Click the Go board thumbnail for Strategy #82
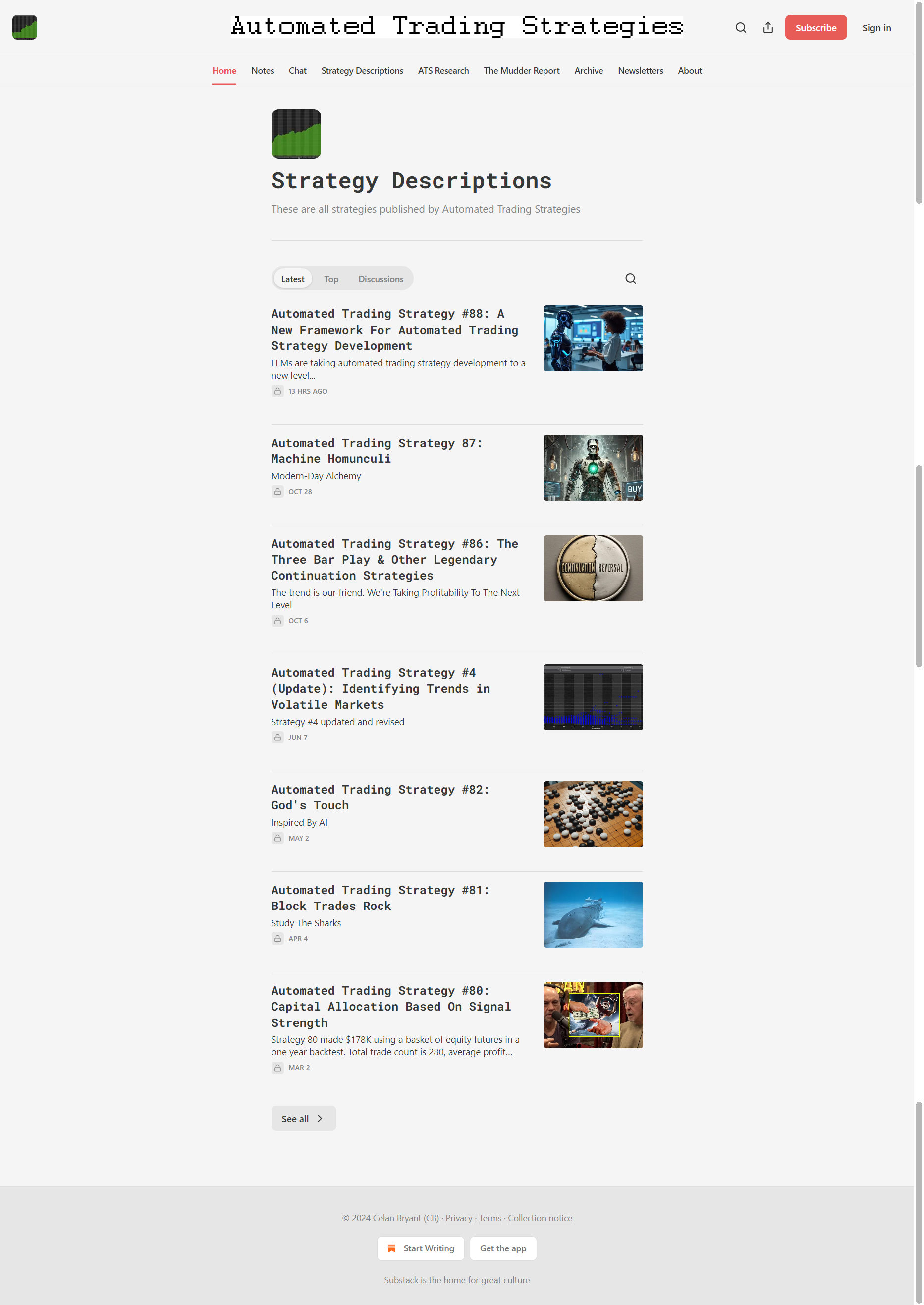Screen dimensions: 924x1305 click(593, 814)
